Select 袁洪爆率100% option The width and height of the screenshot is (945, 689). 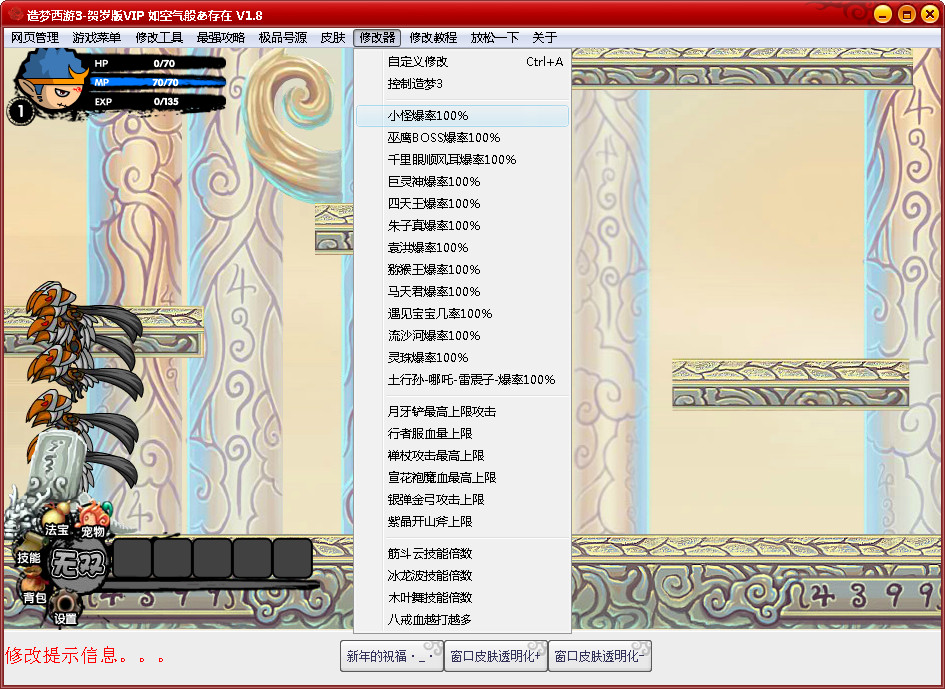(x=462, y=248)
